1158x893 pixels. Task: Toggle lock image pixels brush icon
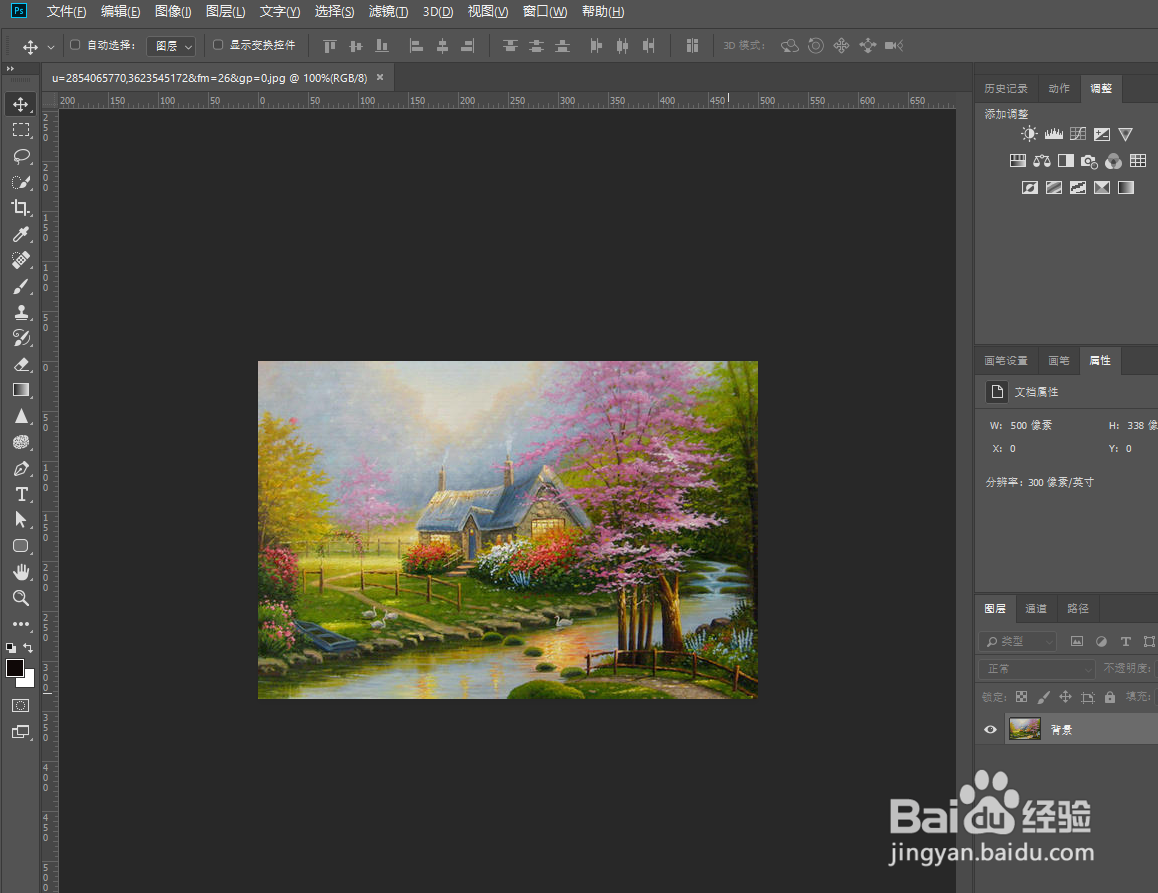[x=1044, y=697]
